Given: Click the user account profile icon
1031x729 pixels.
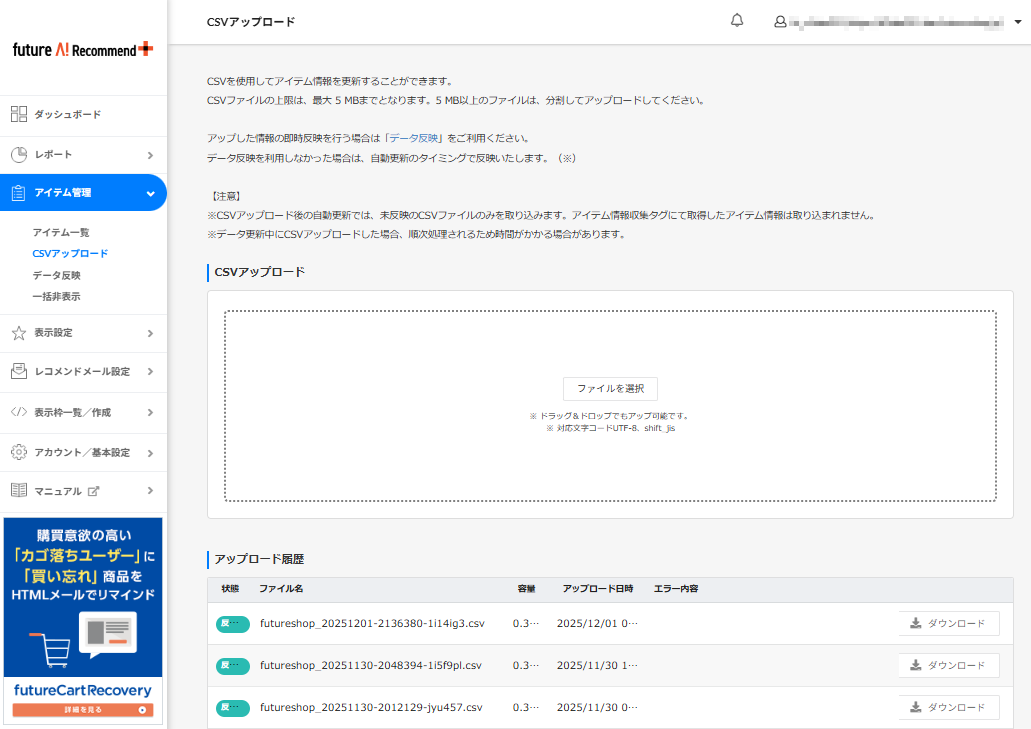Looking at the screenshot, I should click(780, 21).
